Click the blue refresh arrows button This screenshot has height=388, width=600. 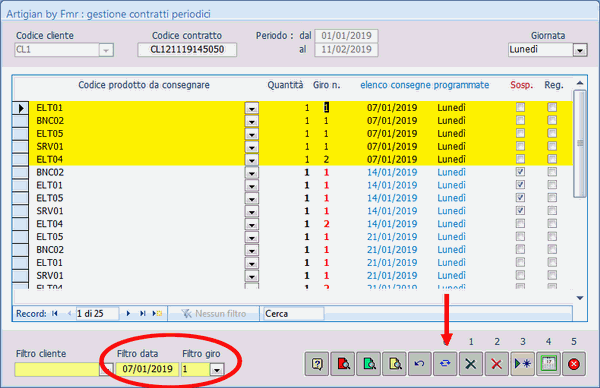(x=445, y=364)
